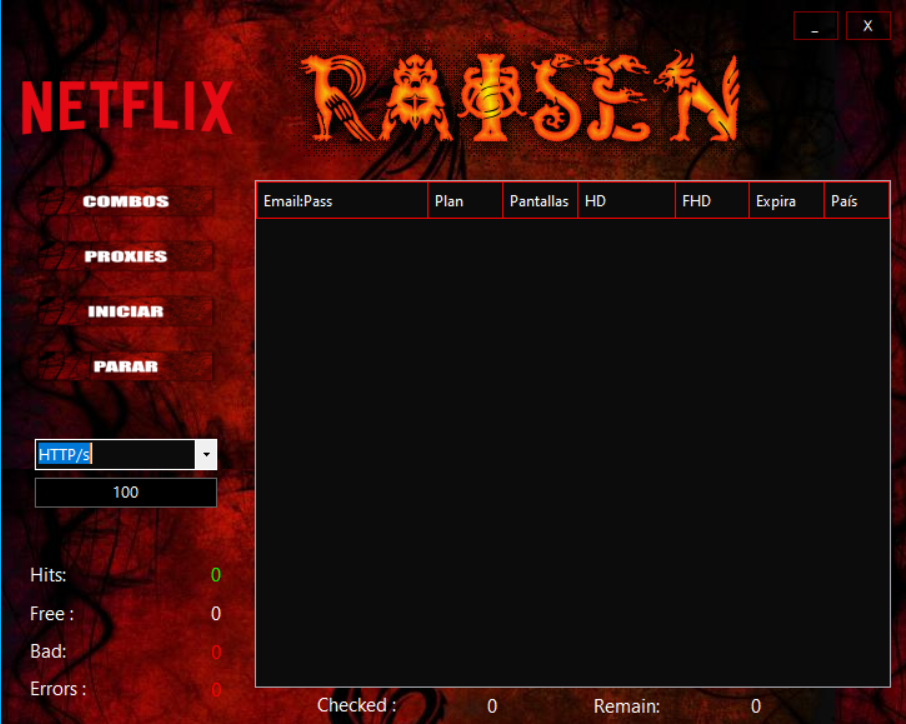Click the RAISEN dragon-letter logo

[x=519, y=98]
